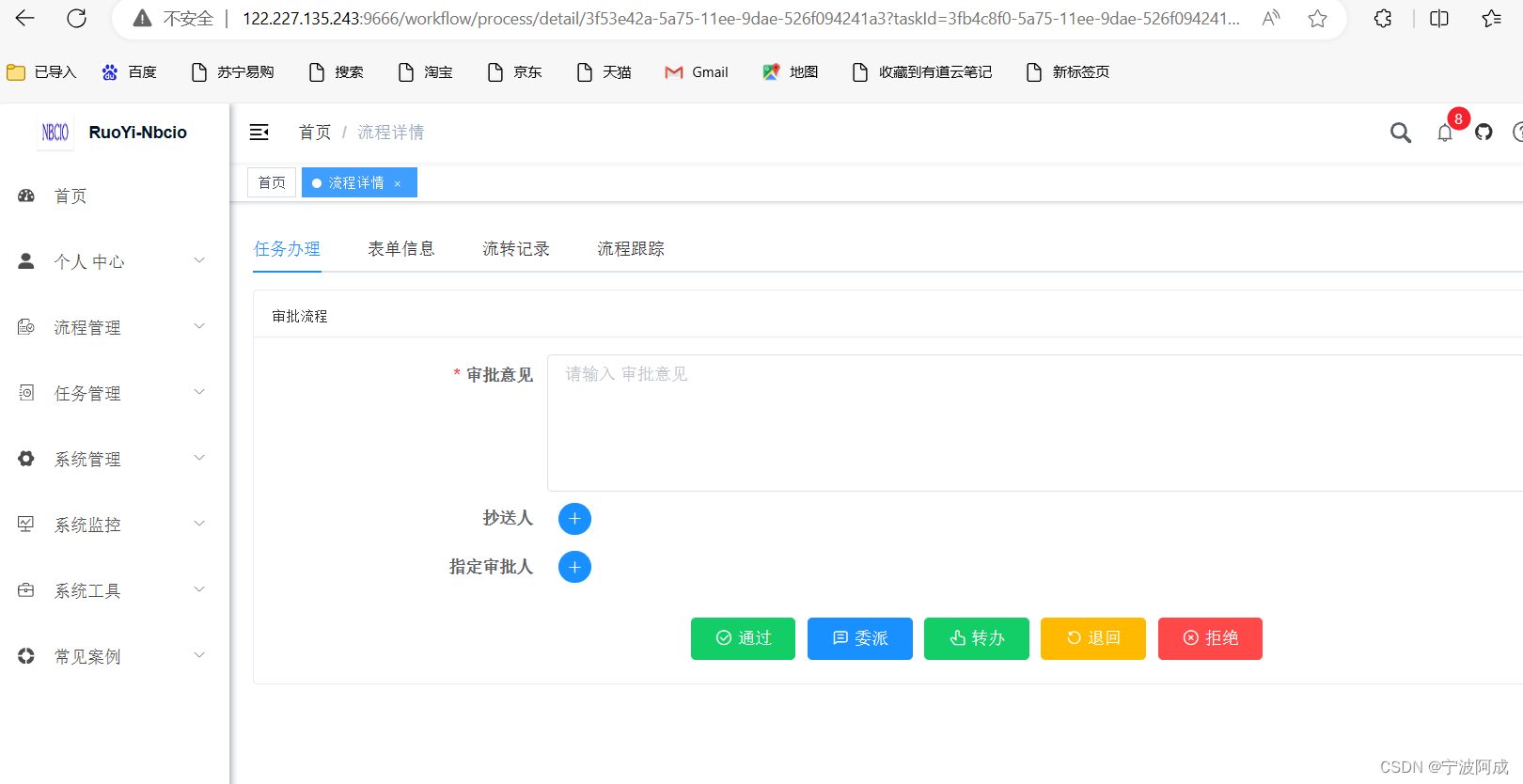Open the 地图 bookmark
This screenshot has width=1523, height=784.
coord(791,72)
